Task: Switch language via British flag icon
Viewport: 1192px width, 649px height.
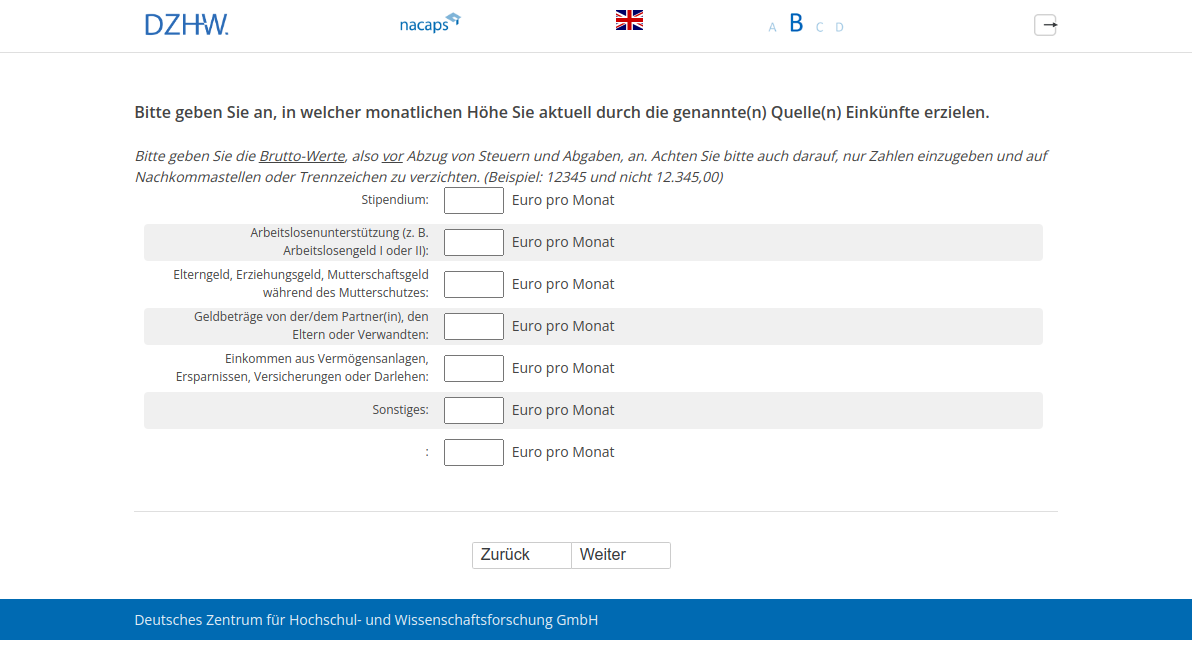Action: [x=629, y=20]
